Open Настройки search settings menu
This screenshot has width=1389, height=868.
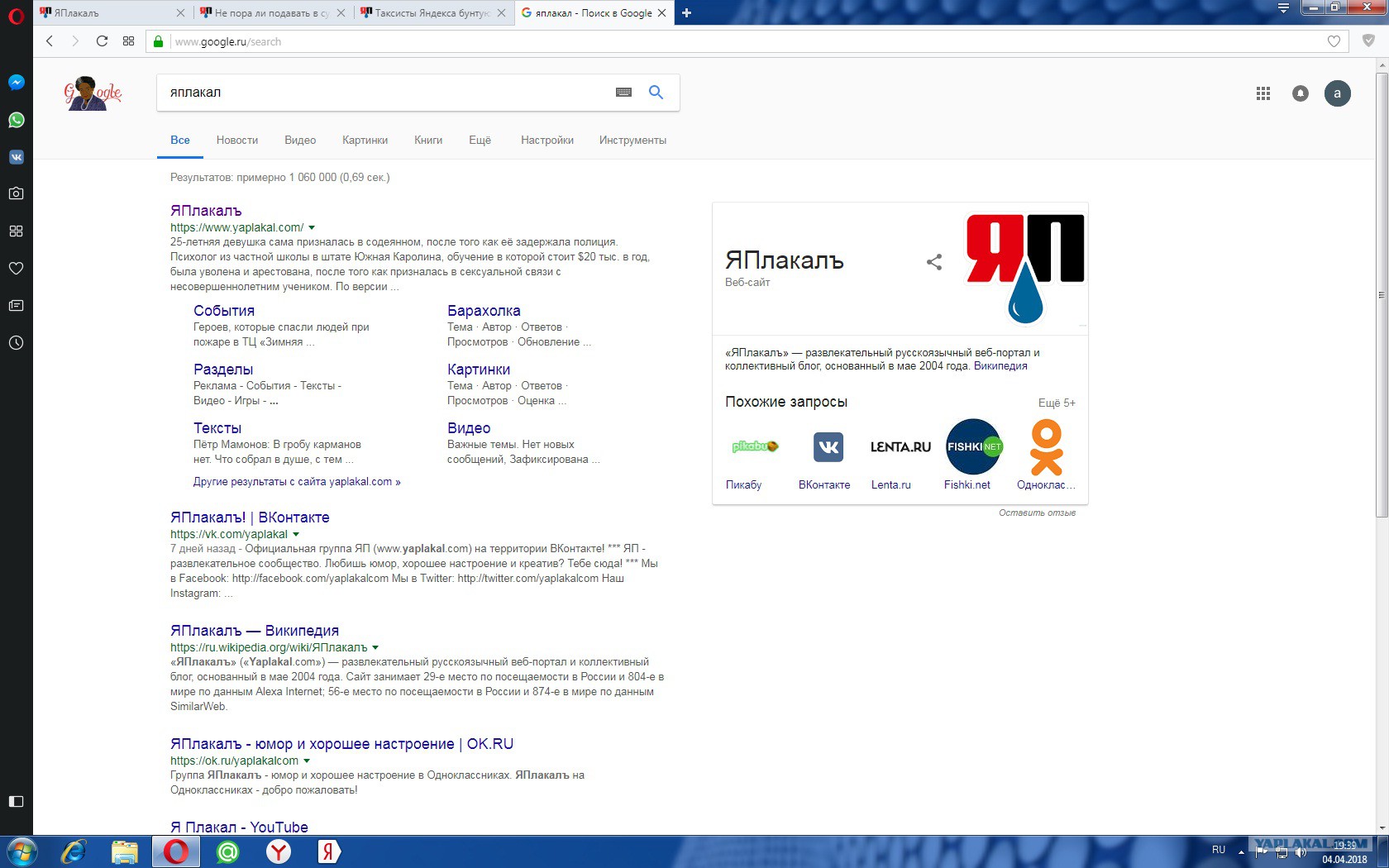click(x=547, y=141)
